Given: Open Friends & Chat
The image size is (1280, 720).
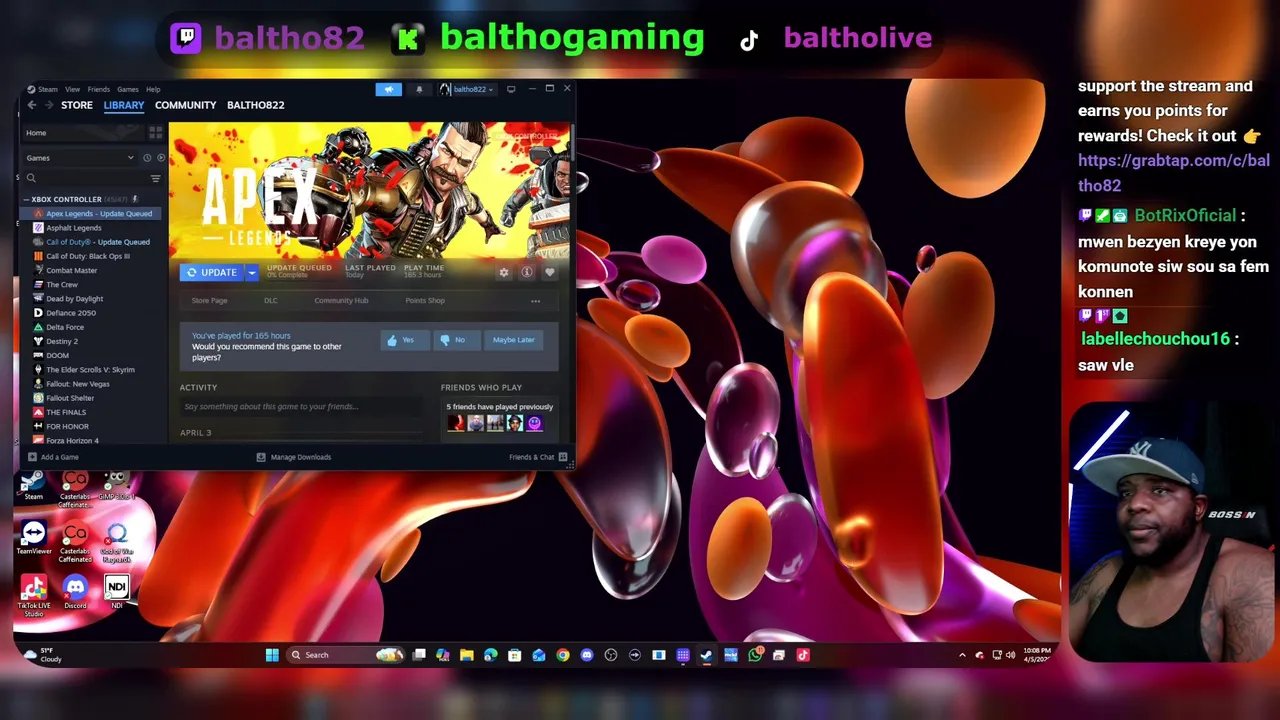Looking at the screenshot, I should pyautogui.click(x=538, y=457).
